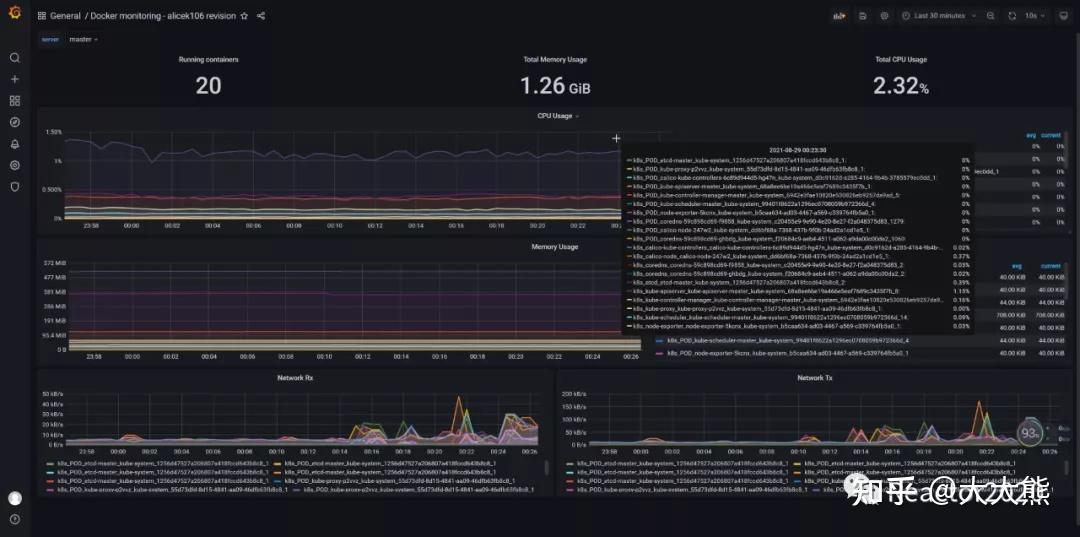Open the Grafana home logo

(14, 14)
